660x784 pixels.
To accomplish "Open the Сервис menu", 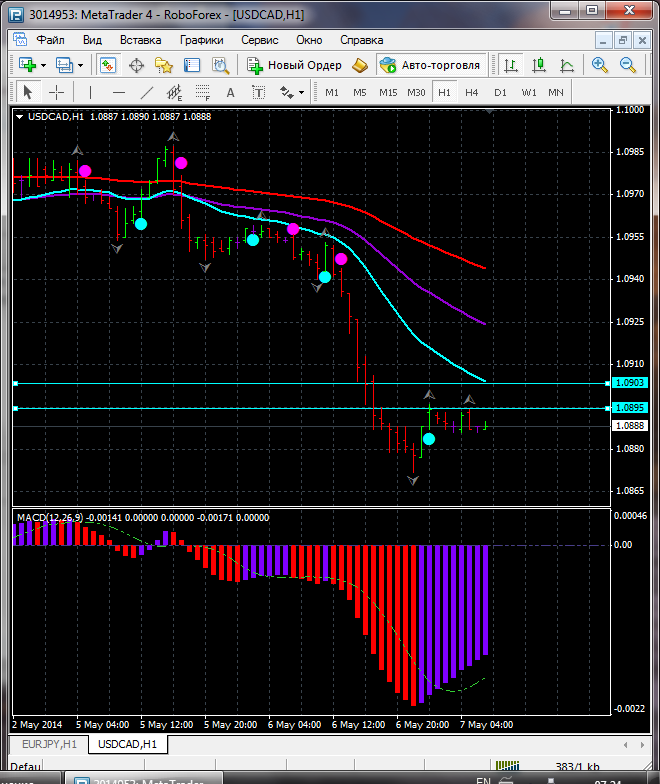I will coord(261,40).
